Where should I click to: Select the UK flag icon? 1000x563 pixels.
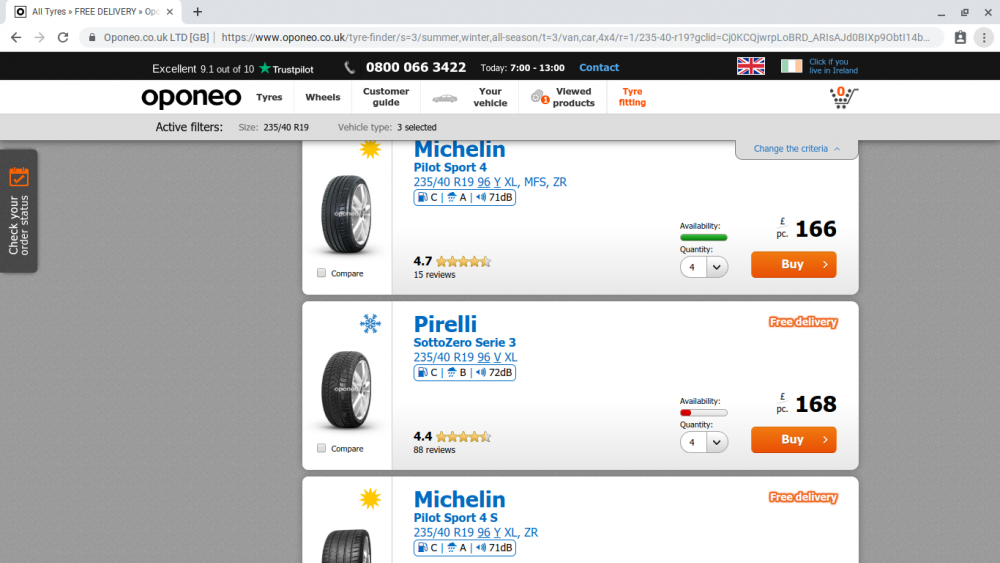751,66
